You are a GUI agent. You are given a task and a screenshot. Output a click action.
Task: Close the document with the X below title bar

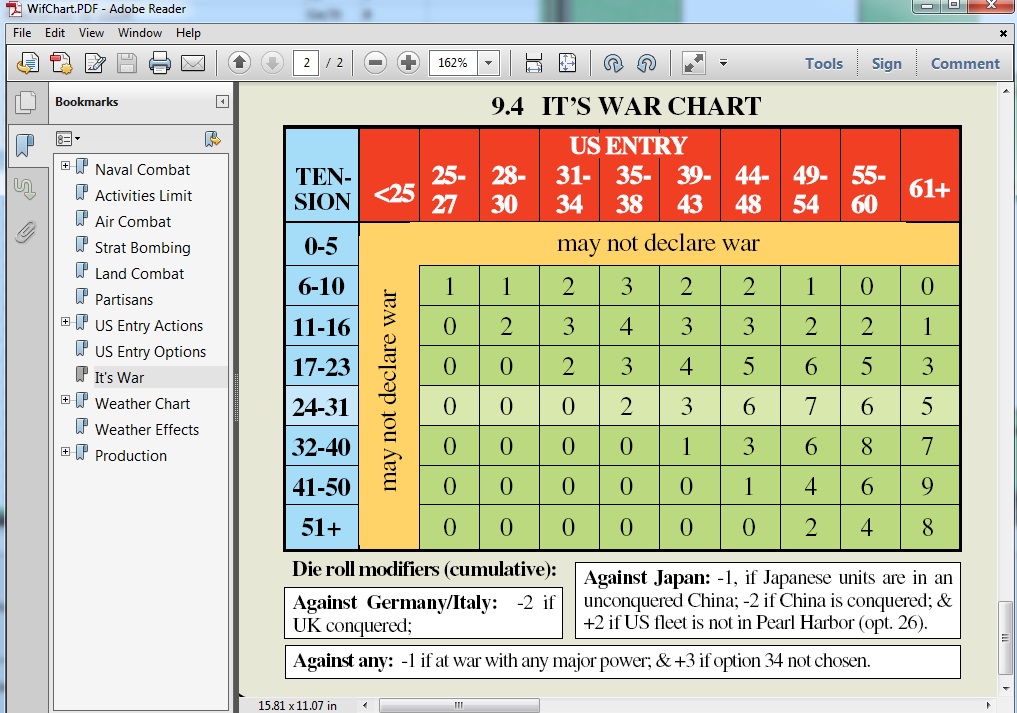point(1003,33)
